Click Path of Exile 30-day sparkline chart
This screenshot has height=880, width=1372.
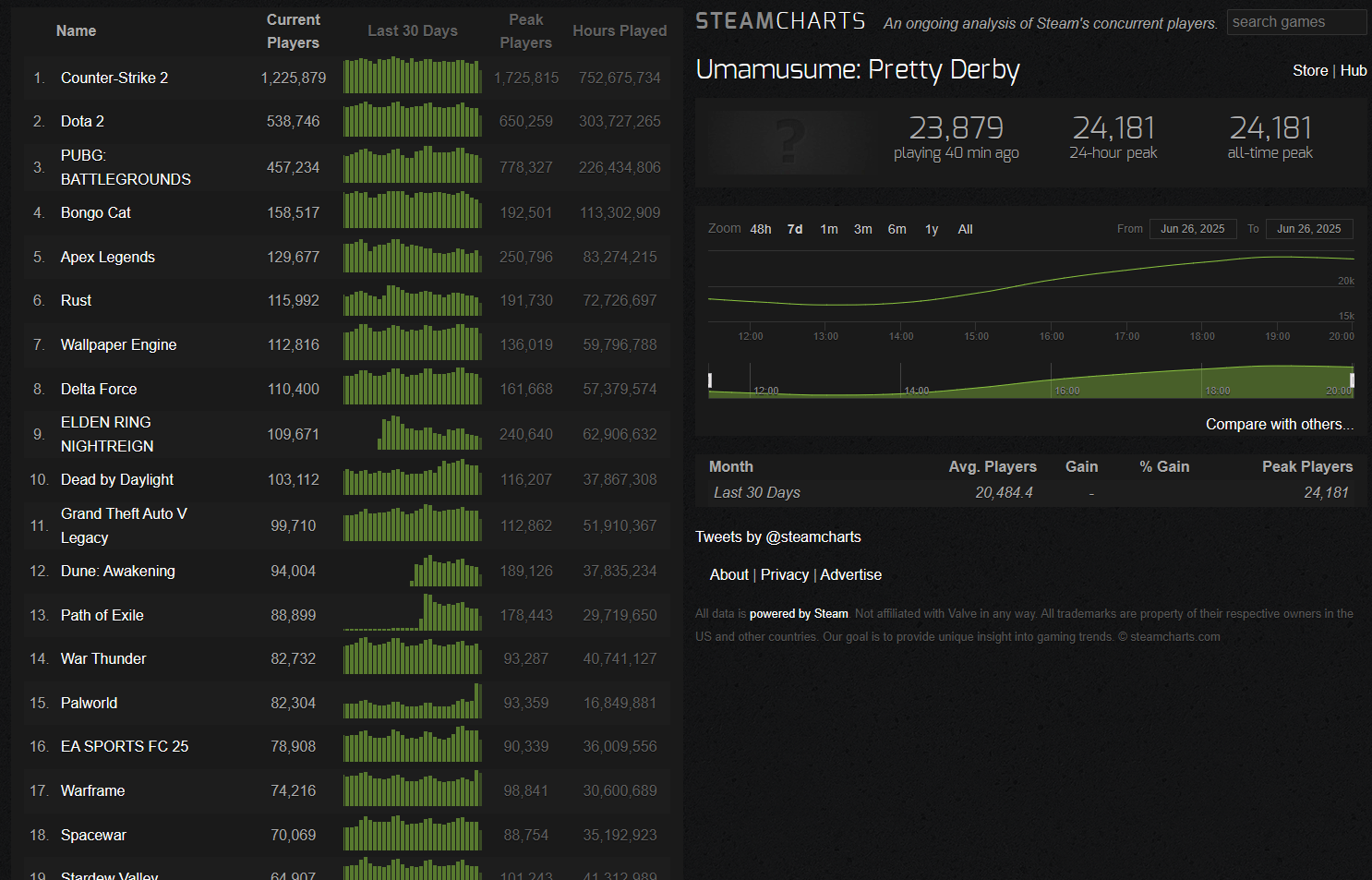coord(413,613)
